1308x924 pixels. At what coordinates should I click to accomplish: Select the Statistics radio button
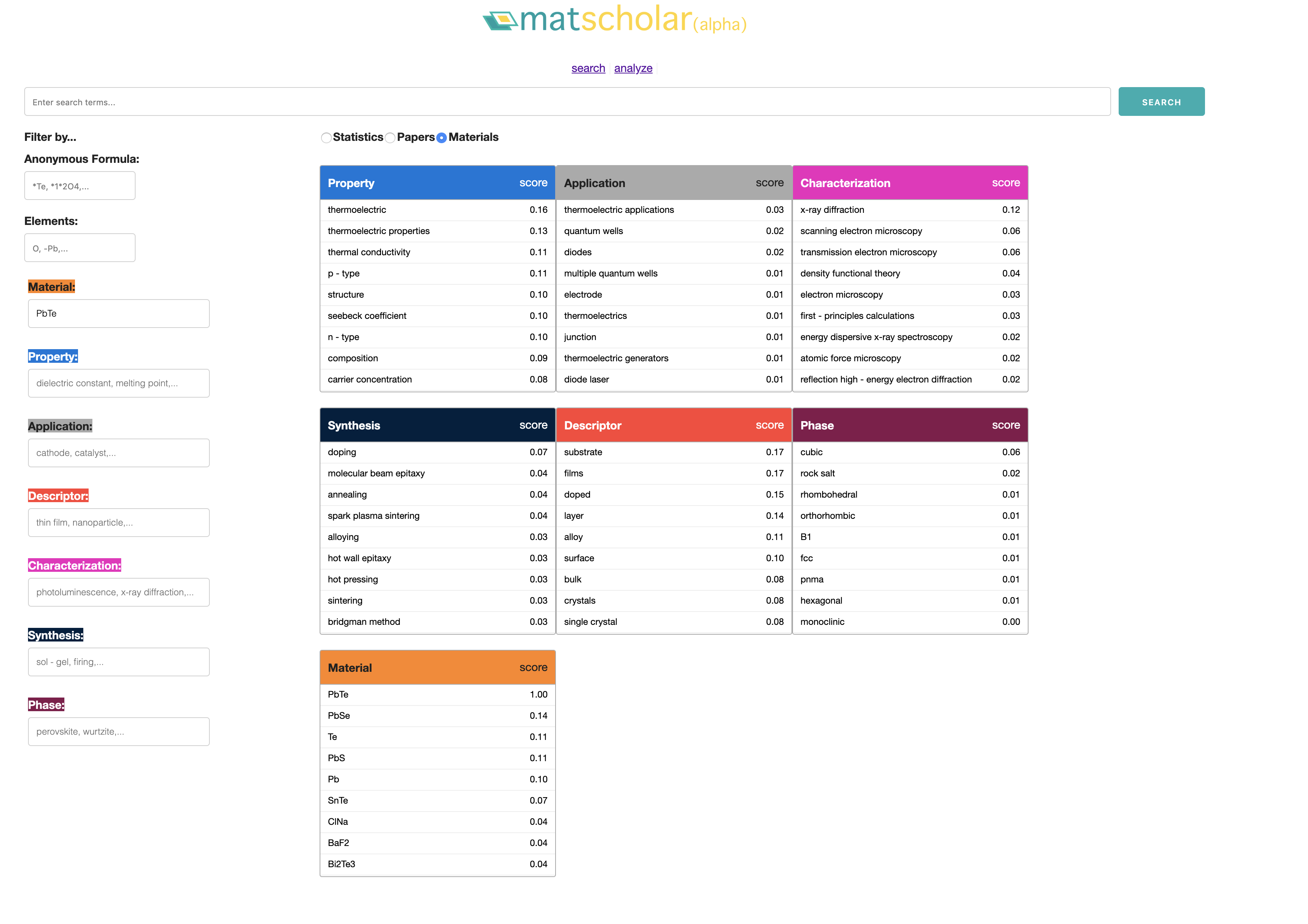(326, 138)
